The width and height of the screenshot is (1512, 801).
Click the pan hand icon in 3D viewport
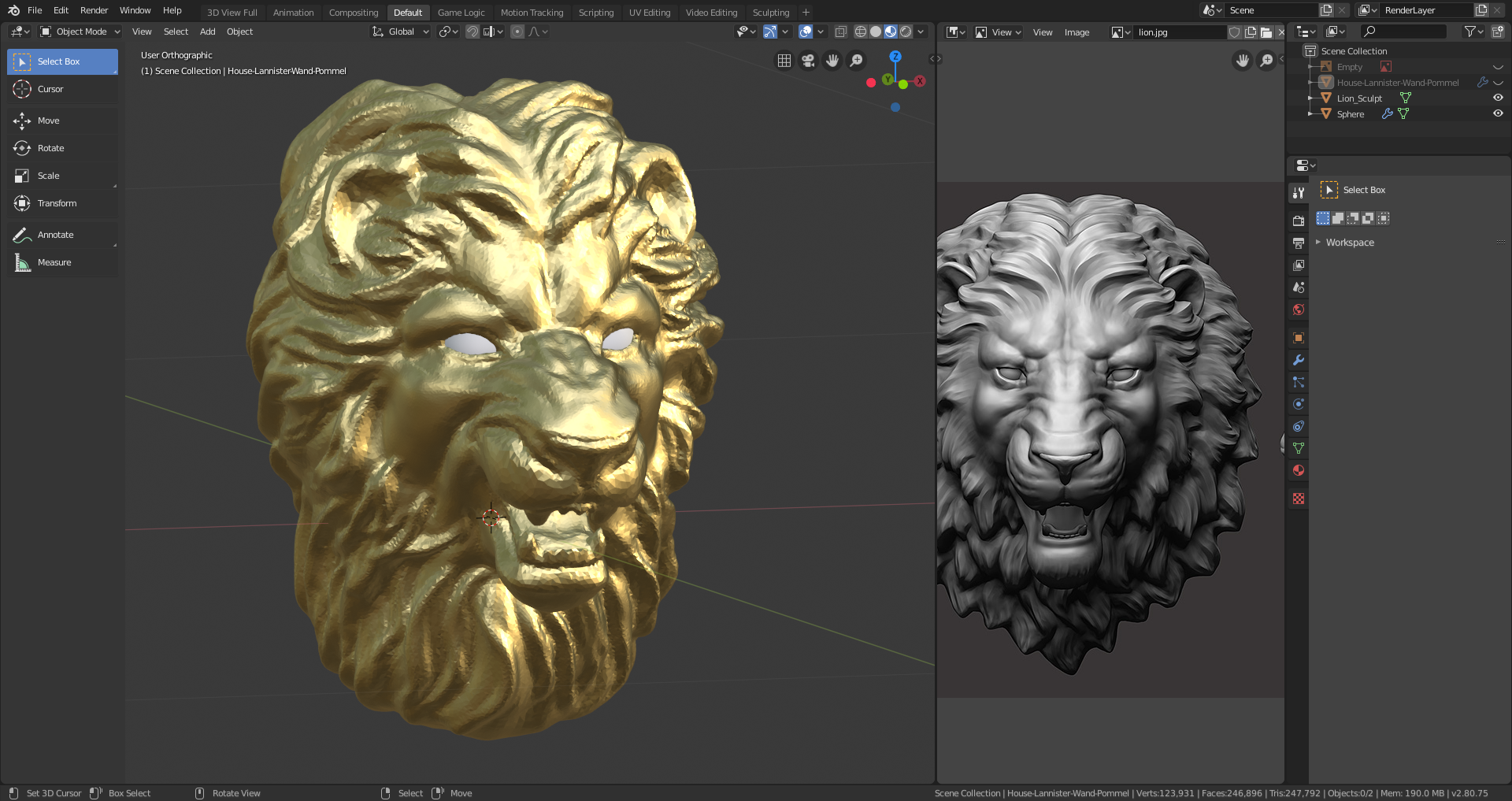832,61
